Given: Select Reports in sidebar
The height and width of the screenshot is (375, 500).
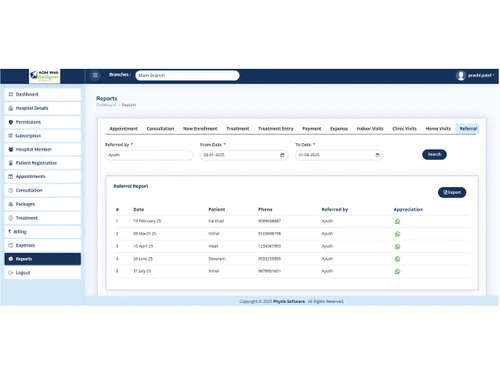Looking at the screenshot, I should (43, 259).
